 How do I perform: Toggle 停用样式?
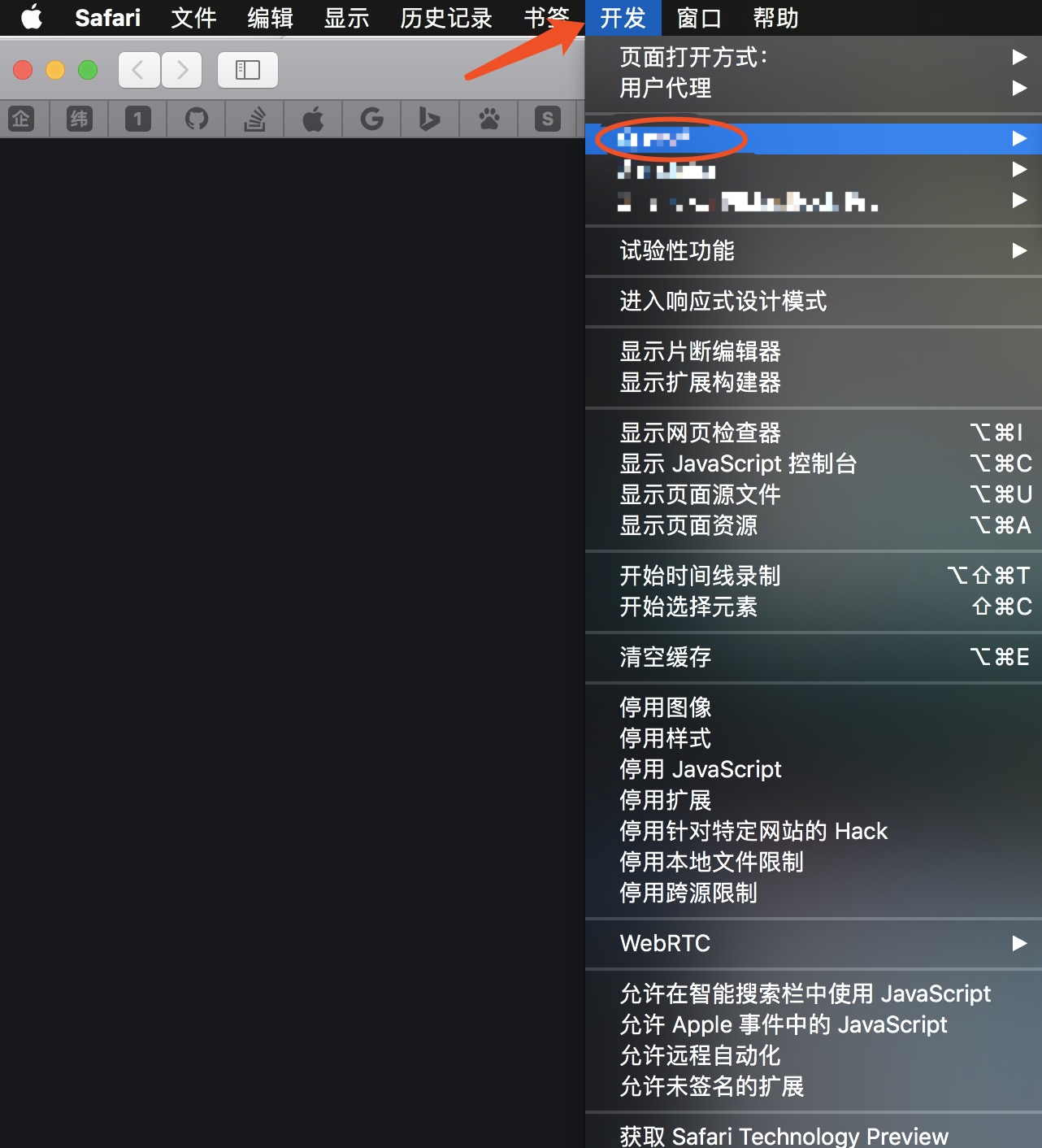[x=814, y=738]
